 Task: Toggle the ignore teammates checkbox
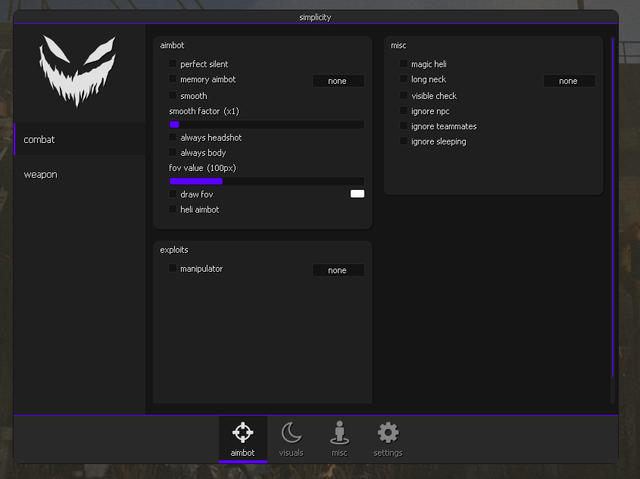click(404, 126)
